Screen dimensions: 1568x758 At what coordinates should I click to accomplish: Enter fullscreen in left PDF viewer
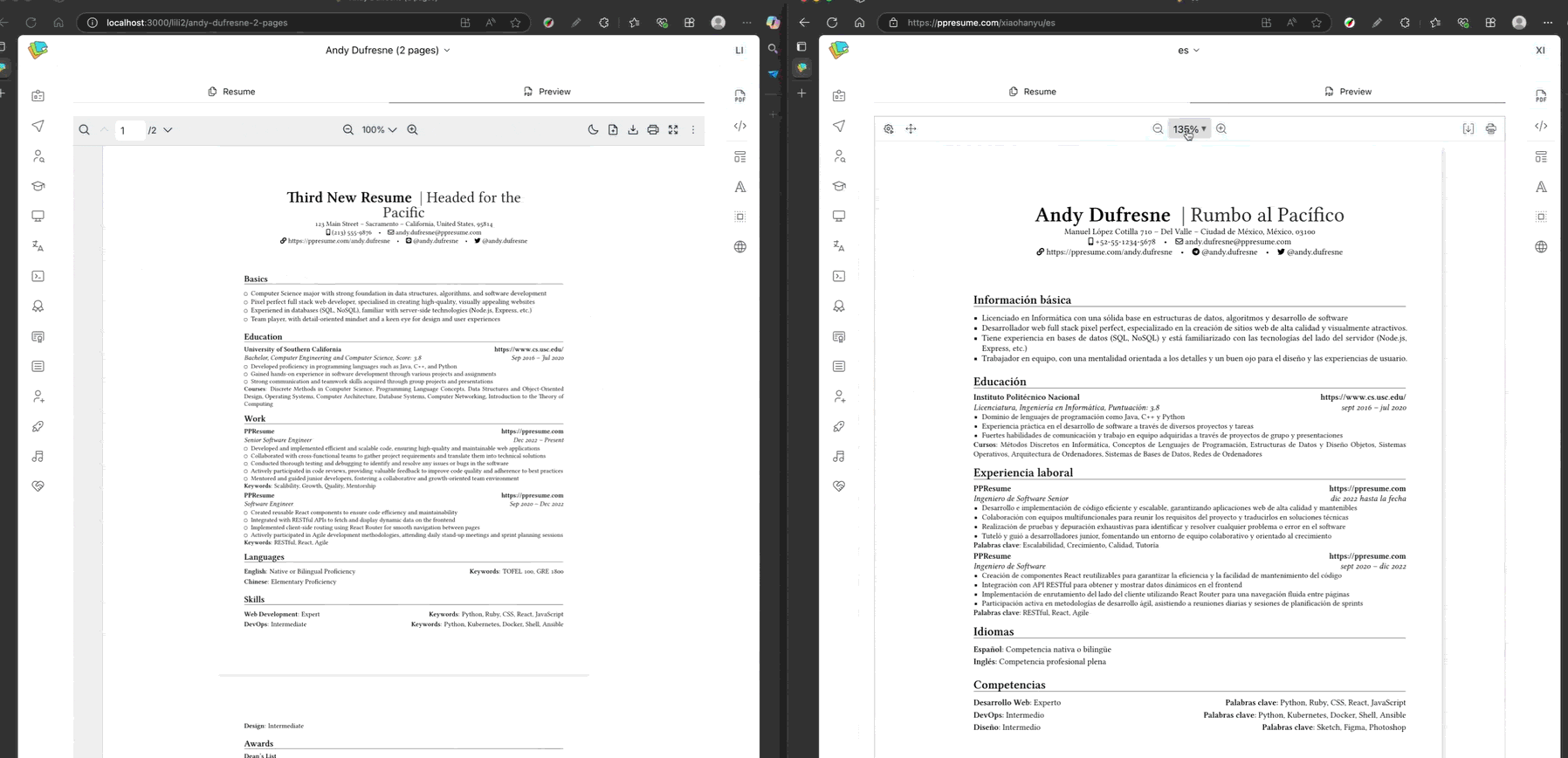(673, 129)
